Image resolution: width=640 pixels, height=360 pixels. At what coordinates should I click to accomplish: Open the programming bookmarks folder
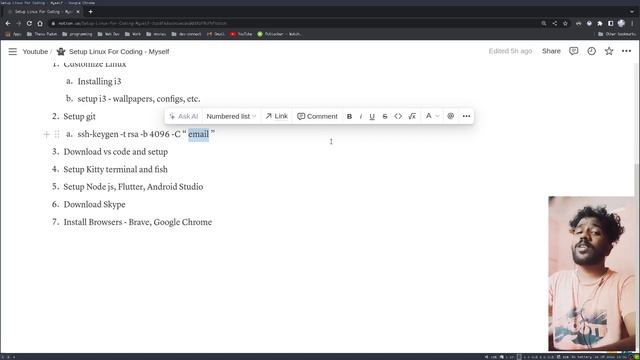(x=77, y=34)
